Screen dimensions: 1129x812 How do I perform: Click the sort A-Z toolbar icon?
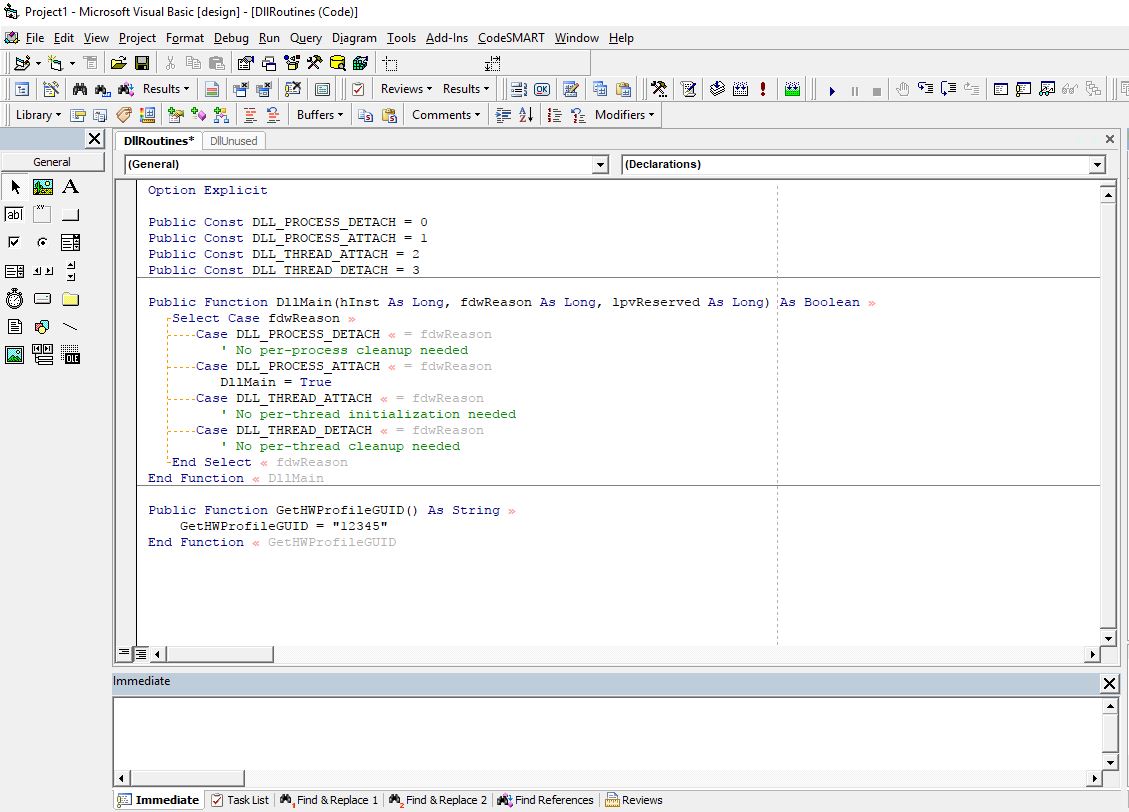[526, 115]
